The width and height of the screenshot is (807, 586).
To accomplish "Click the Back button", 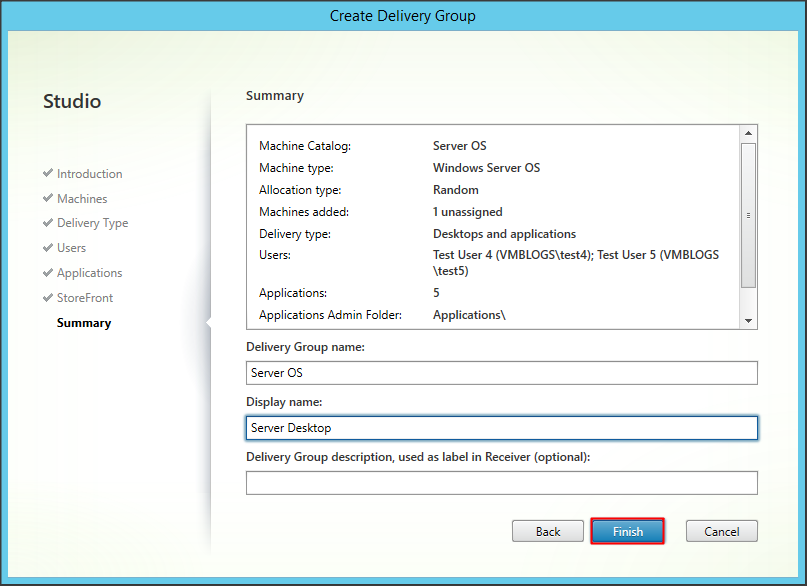I will 548,531.
